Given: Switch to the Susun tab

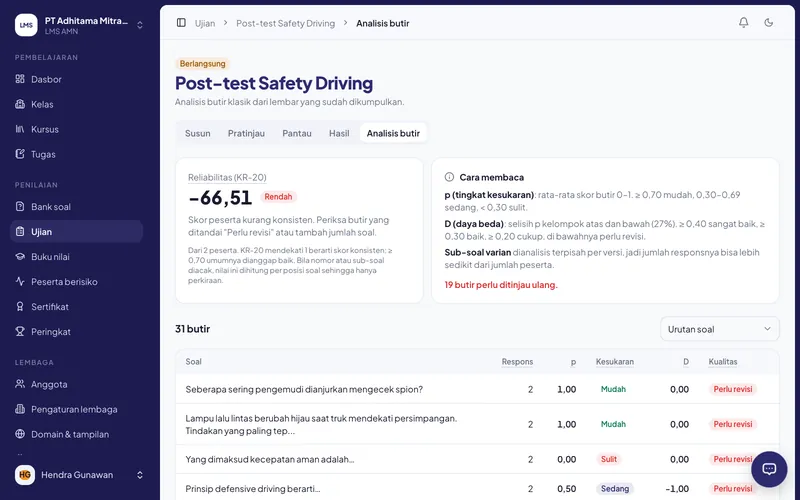Looking at the screenshot, I should click(x=197, y=133).
